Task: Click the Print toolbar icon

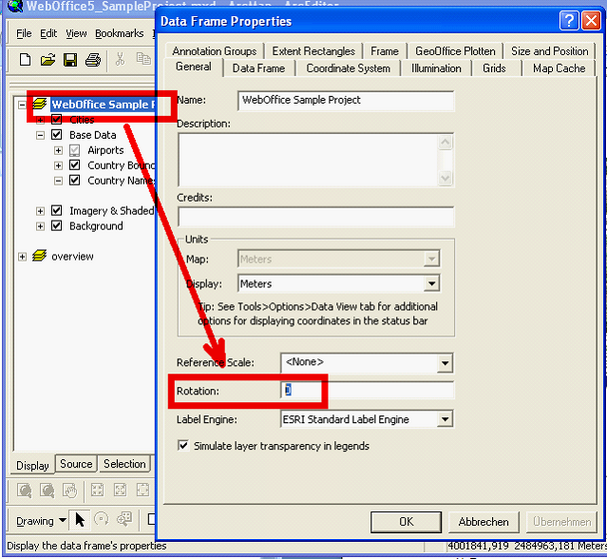Action: (x=93, y=60)
